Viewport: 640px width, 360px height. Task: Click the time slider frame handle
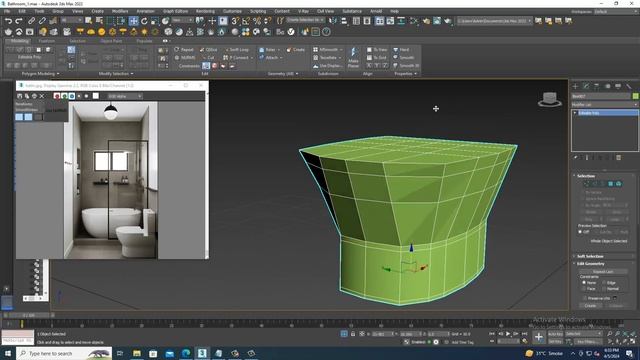(29, 315)
